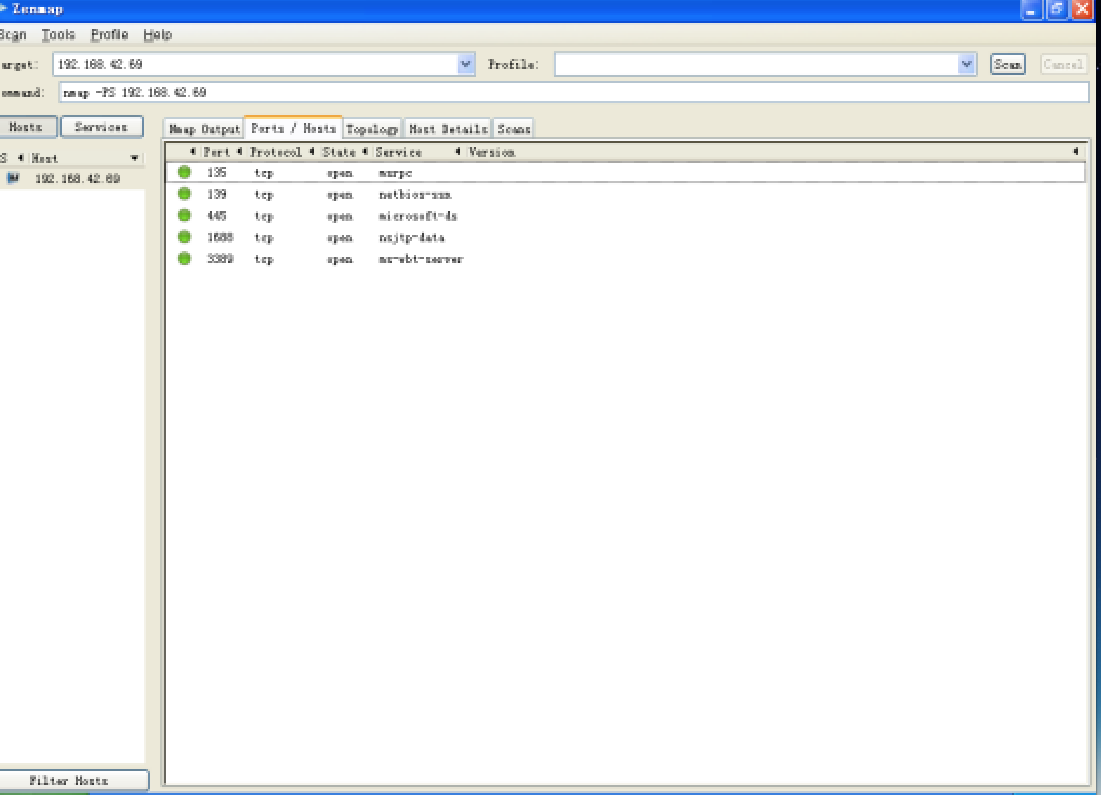Click the green open-state icon for port 3389
The height and width of the screenshot is (795, 1101).
pyautogui.click(x=185, y=258)
